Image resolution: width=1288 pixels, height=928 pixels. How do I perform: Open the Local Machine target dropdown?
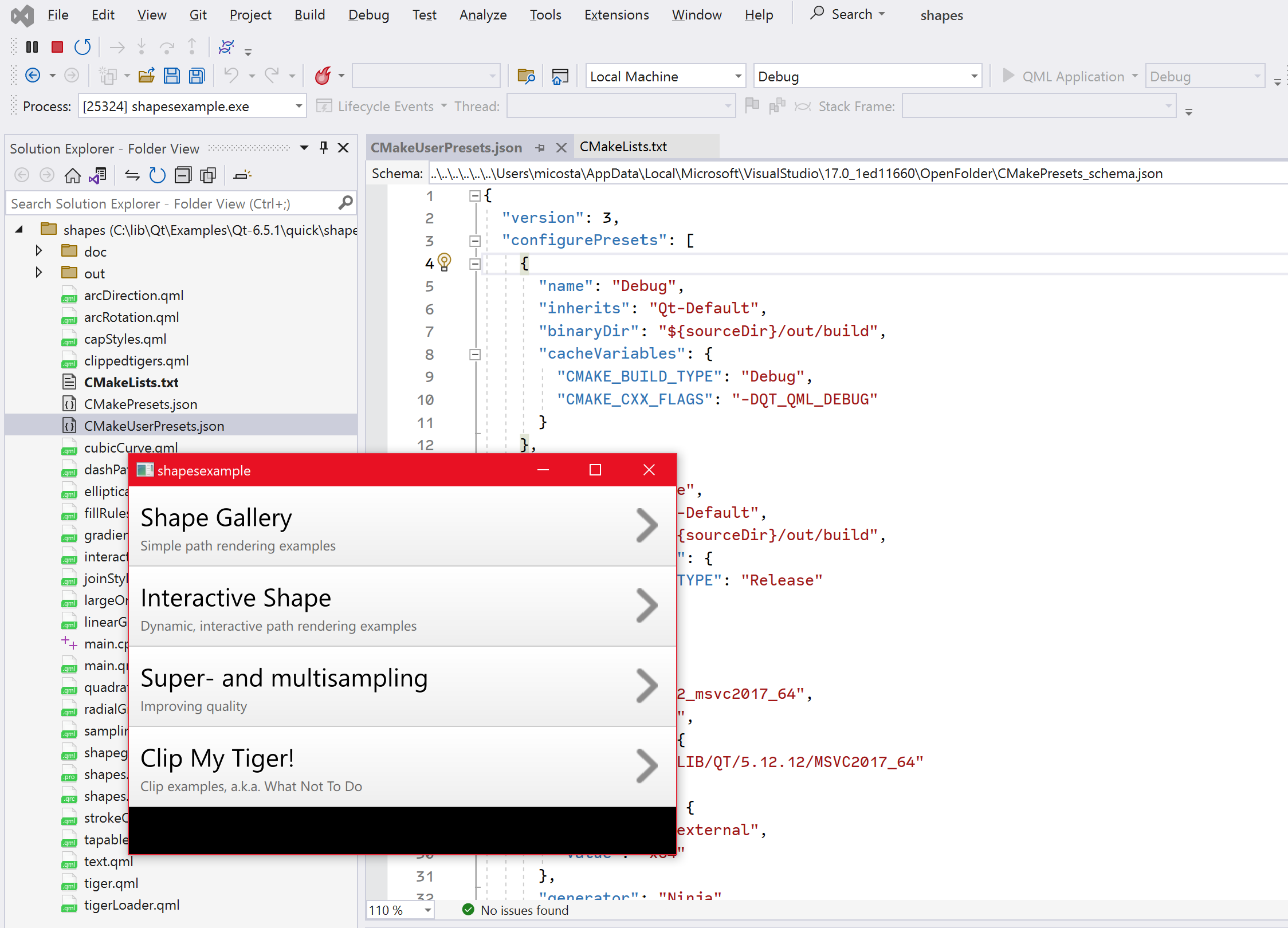(738, 76)
